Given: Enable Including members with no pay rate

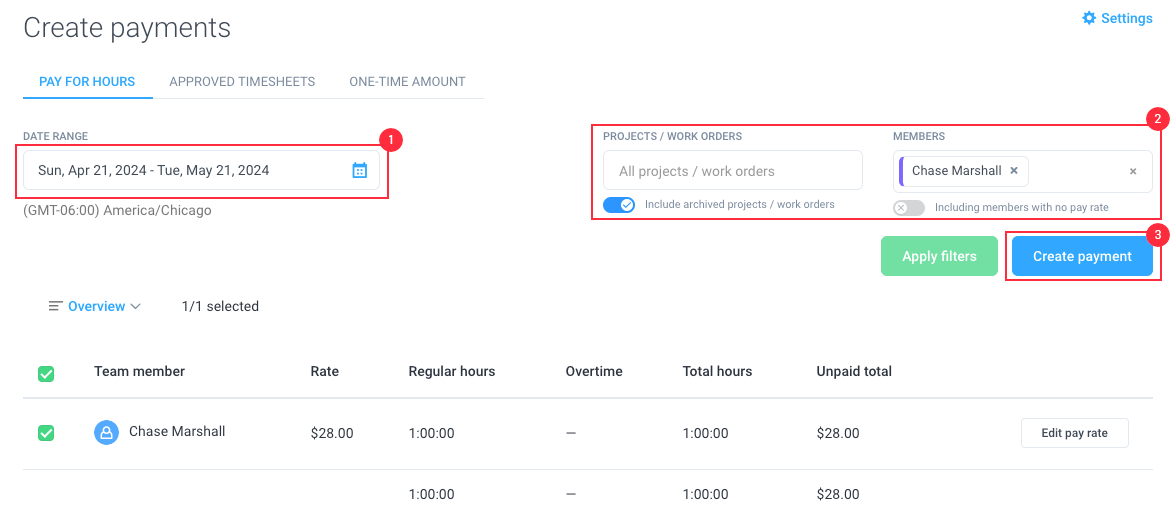Looking at the screenshot, I should (909, 208).
